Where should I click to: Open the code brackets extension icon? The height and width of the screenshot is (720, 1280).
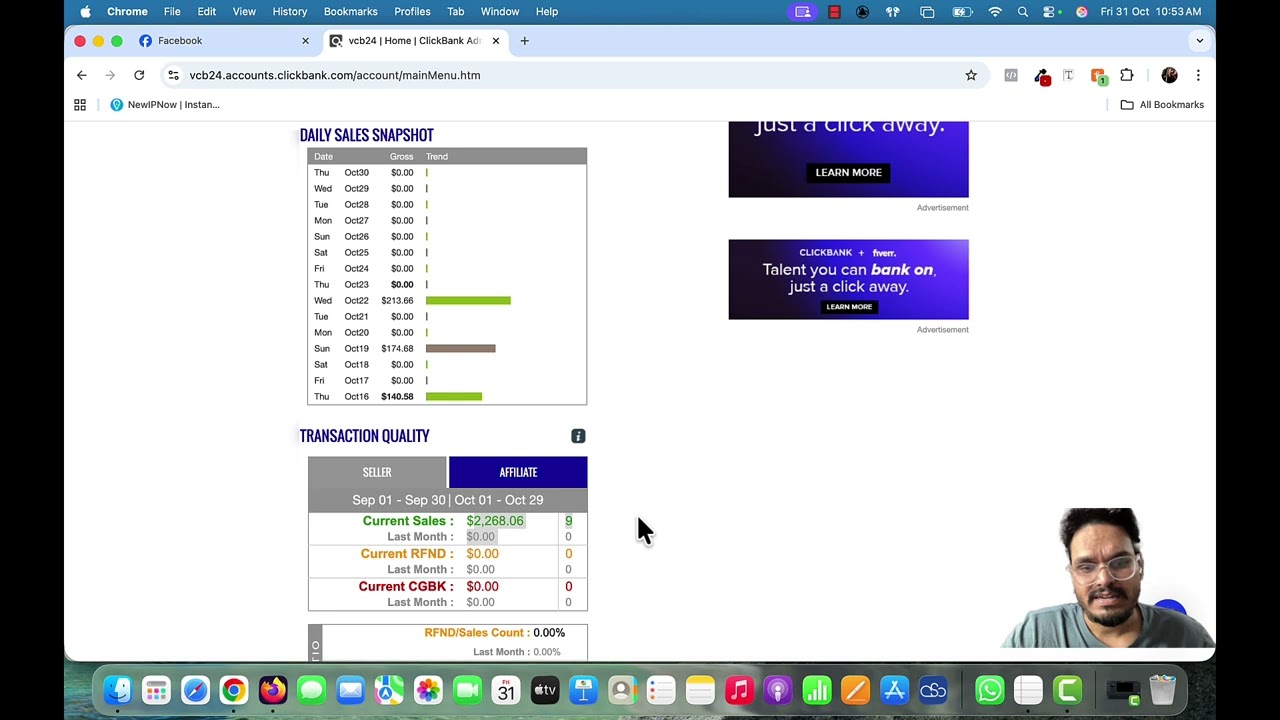1011,75
